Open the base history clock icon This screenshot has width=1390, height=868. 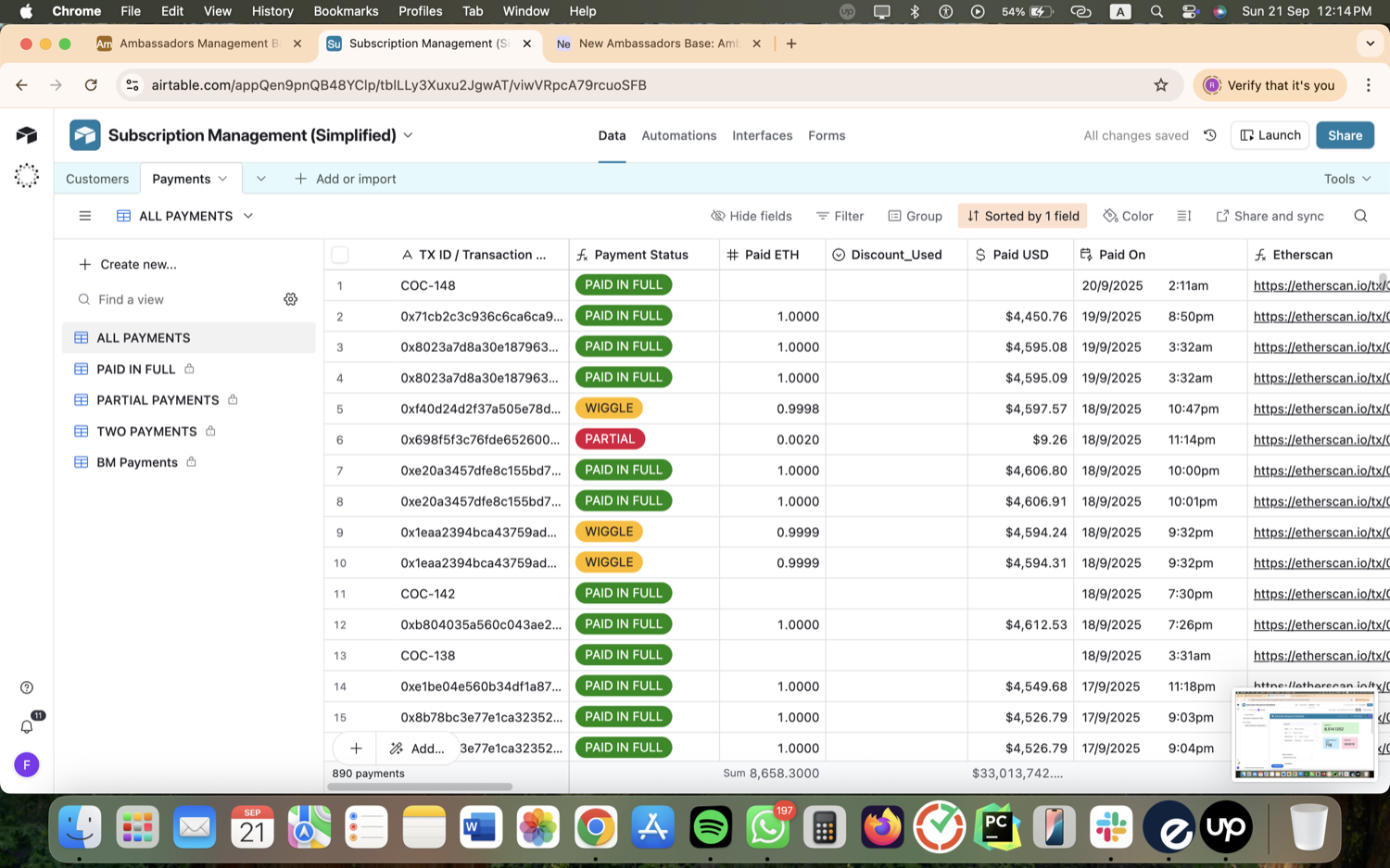point(1209,135)
